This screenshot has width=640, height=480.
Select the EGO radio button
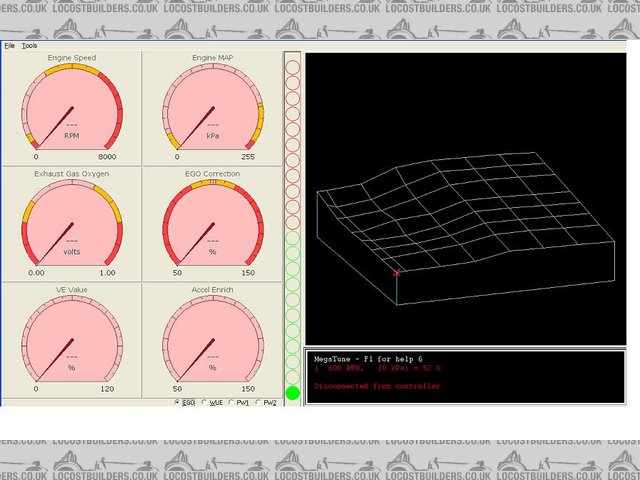click(178, 402)
